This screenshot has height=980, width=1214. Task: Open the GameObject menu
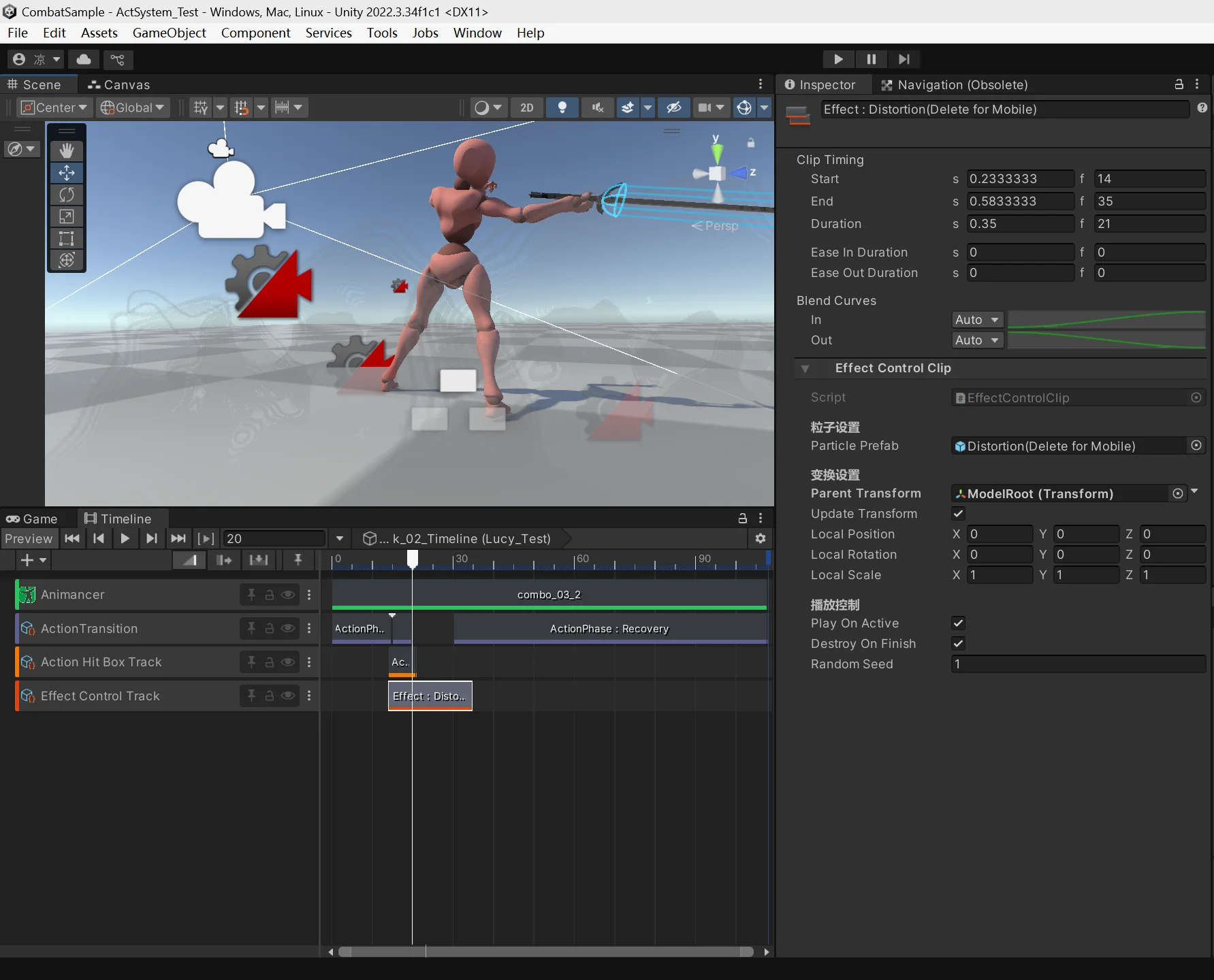click(x=169, y=33)
